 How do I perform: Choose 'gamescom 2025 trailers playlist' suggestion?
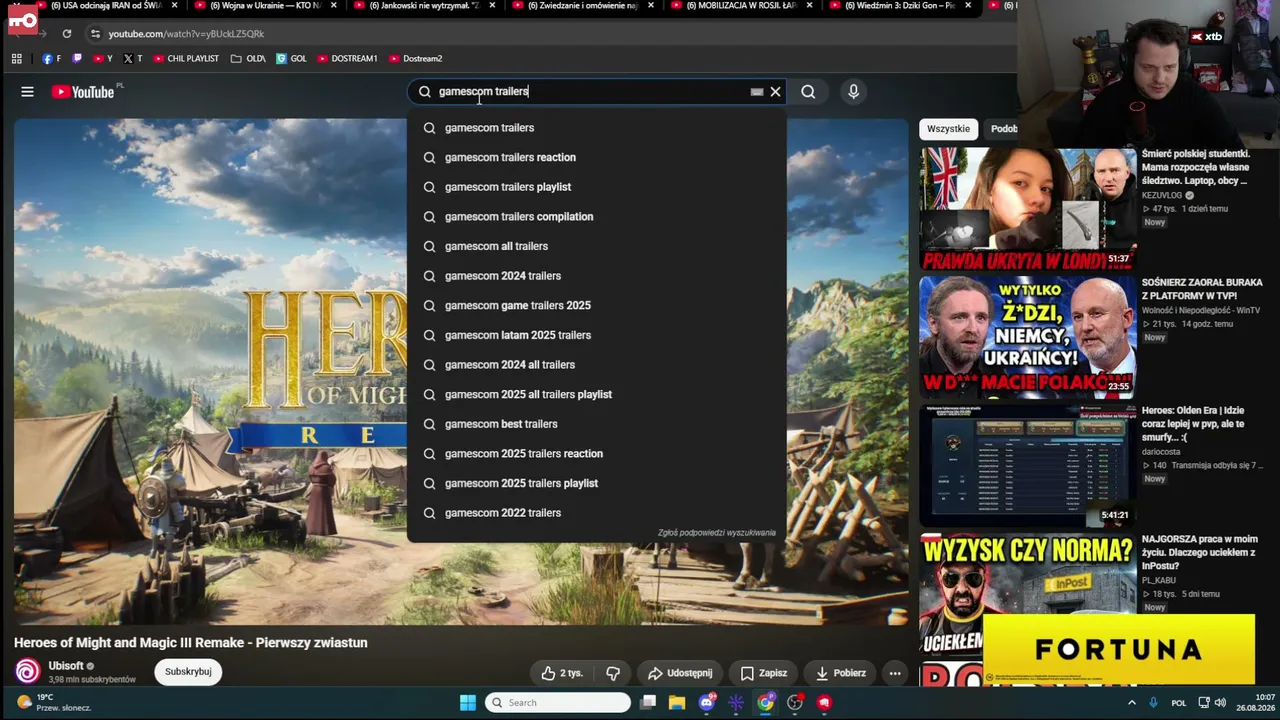(x=597, y=484)
